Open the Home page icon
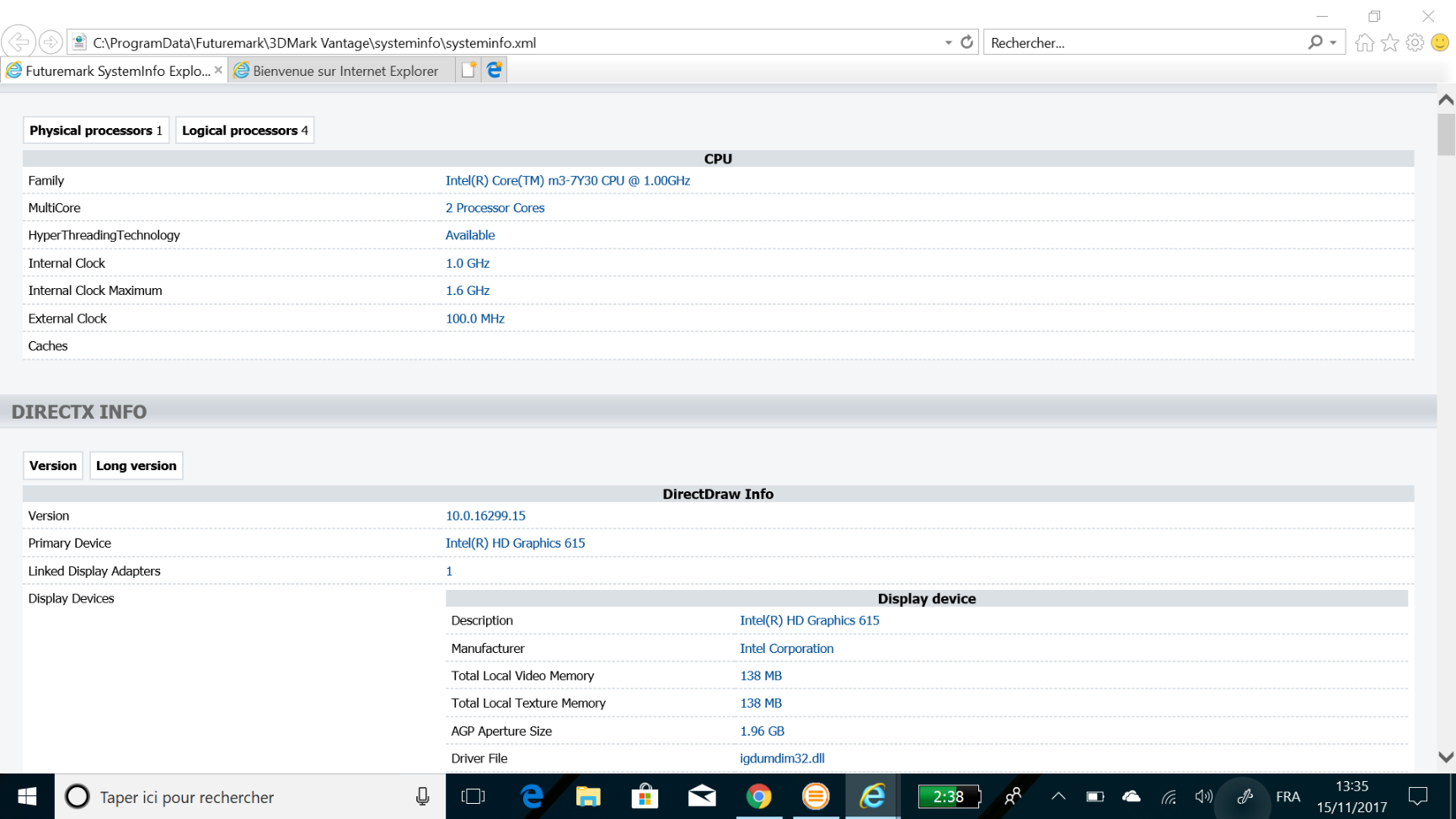This screenshot has height=819, width=1456. point(1364,43)
